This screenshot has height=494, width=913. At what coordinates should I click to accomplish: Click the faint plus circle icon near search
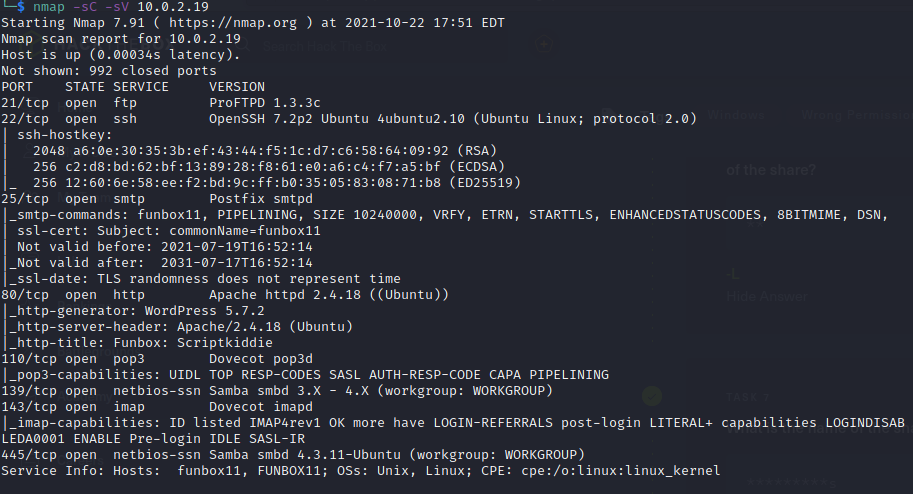click(544, 44)
